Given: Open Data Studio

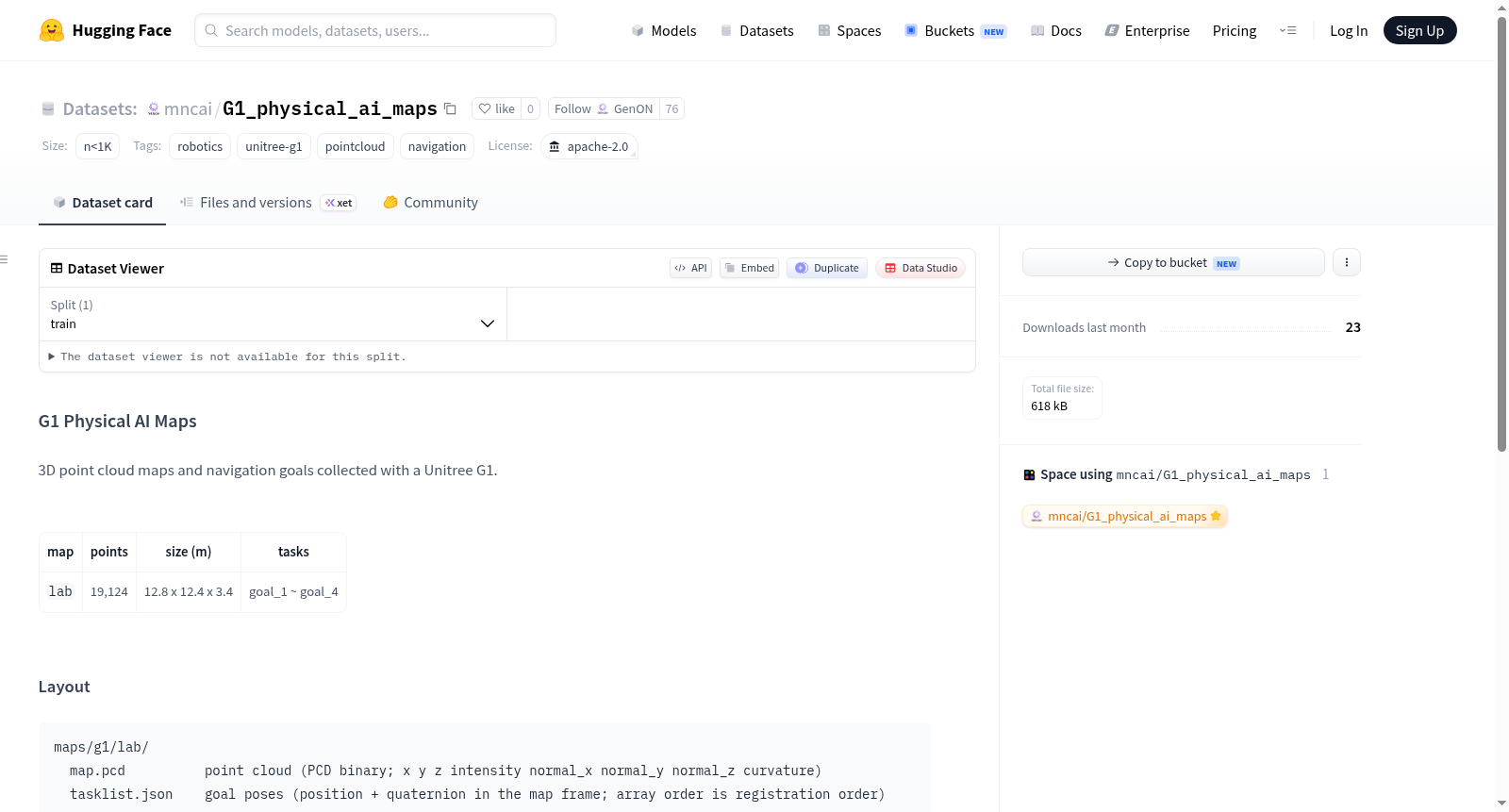Looking at the screenshot, I should pos(920,268).
